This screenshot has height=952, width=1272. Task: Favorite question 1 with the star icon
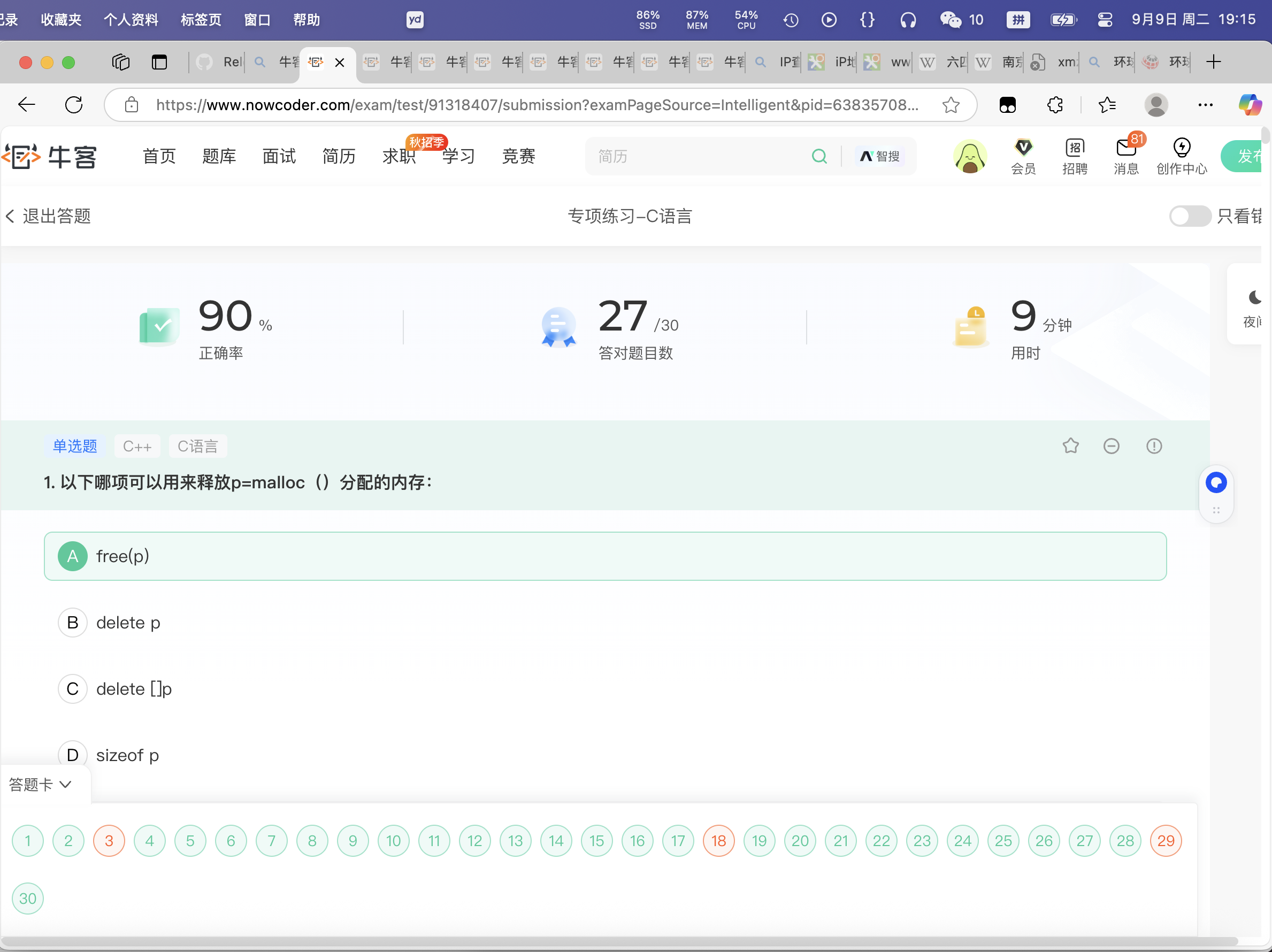pyautogui.click(x=1070, y=446)
